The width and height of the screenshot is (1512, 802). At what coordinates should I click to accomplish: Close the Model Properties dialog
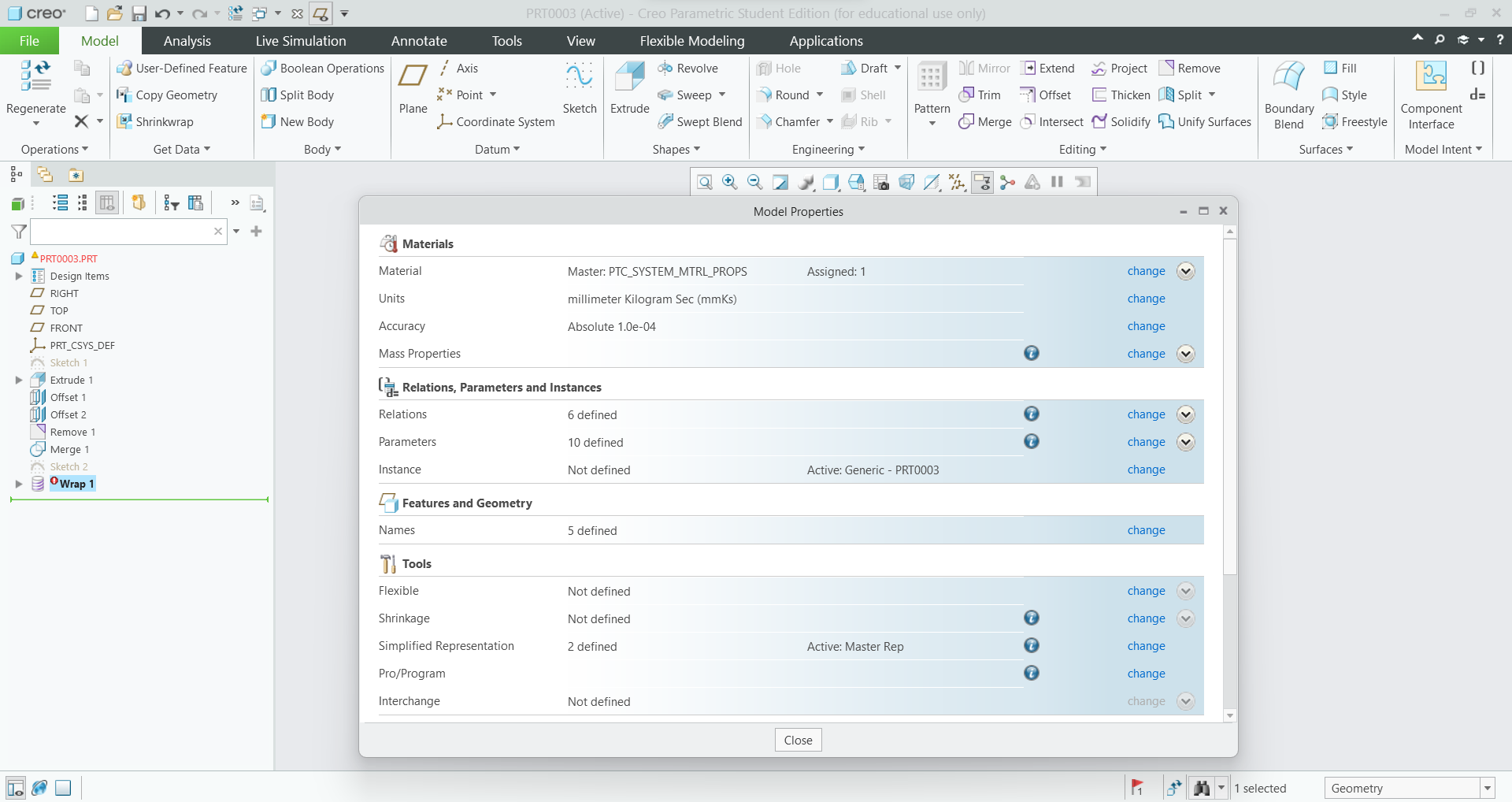click(1223, 210)
